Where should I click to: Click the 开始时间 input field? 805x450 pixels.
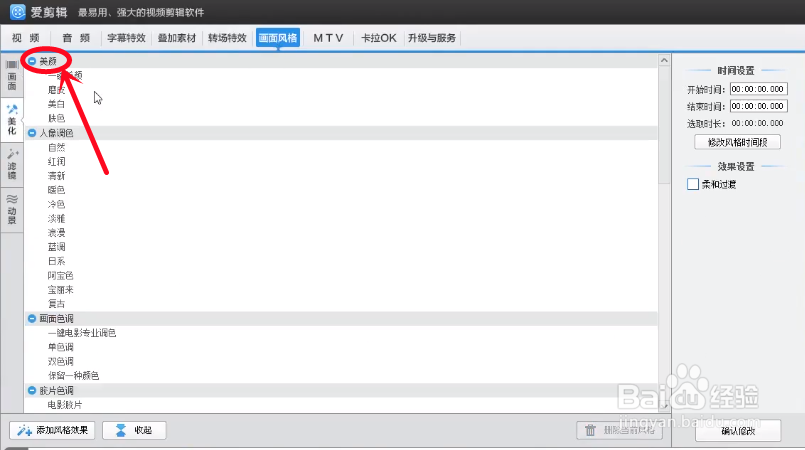point(758,89)
